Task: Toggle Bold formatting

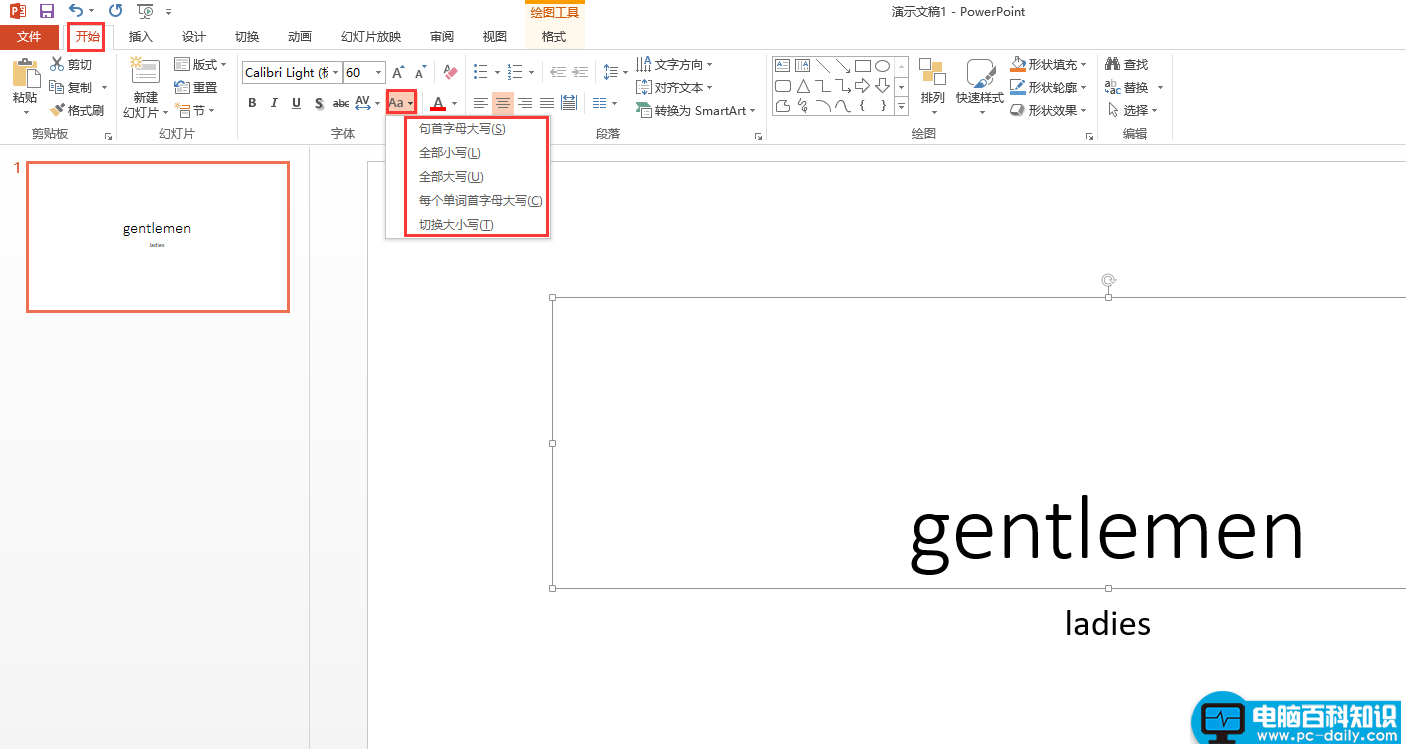Action: pos(252,103)
